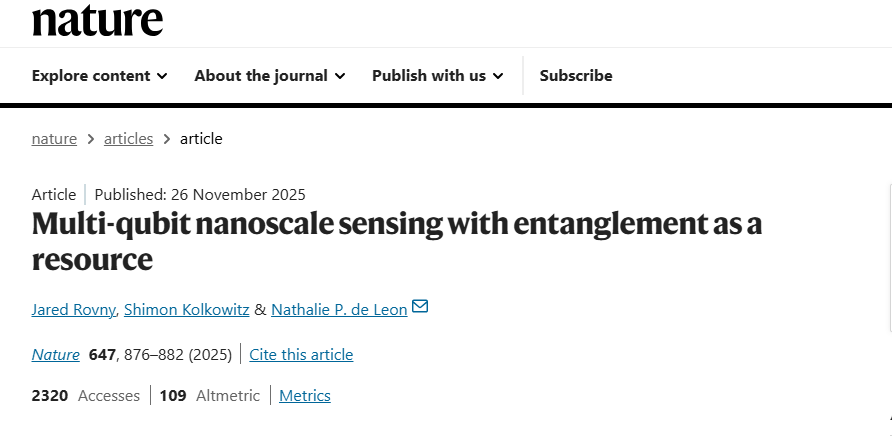Open the italic Nature journal link
This screenshot has width=892, height=436.
(55, 354)
